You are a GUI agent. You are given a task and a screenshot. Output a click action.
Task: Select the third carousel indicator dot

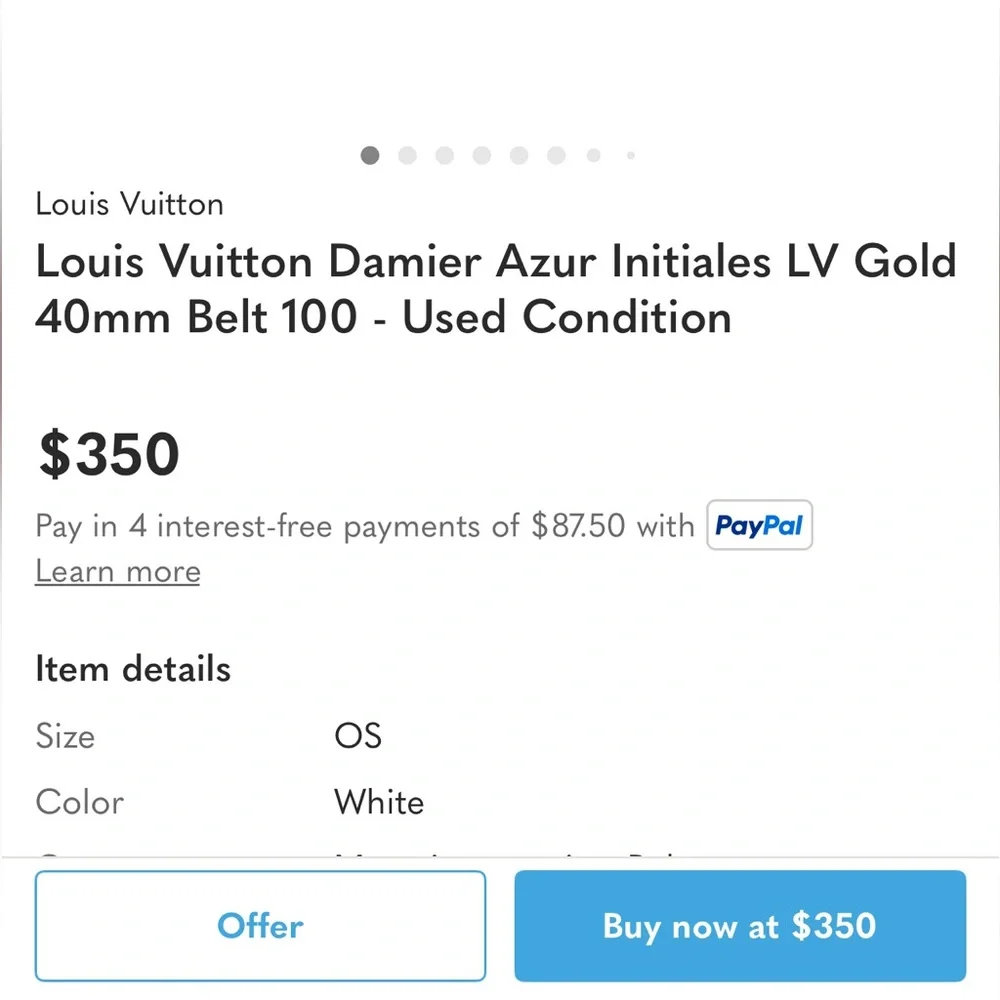click(444, 155)
